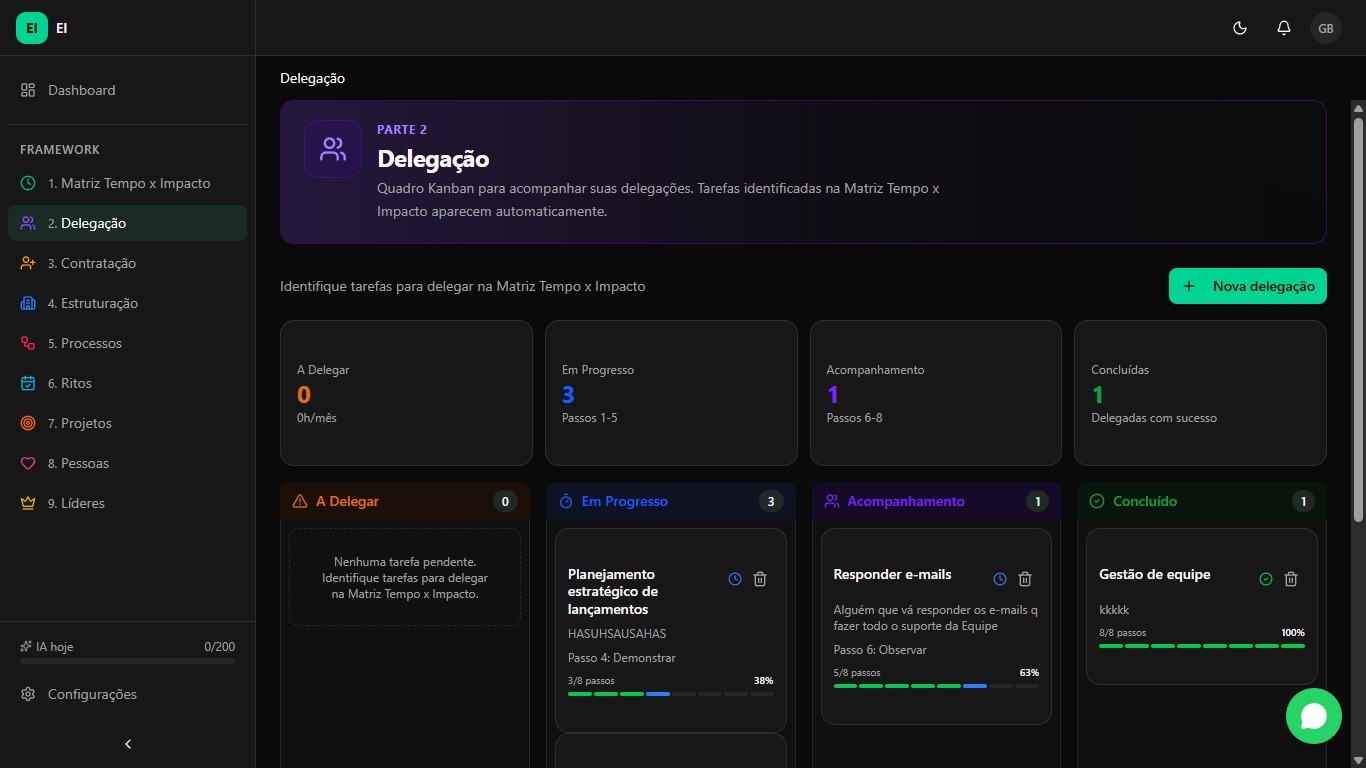The height and width of the screenshot is (768, 1366).
Task: Click the green check icon on Gestão de equipe
Action: click(1266, 579)
